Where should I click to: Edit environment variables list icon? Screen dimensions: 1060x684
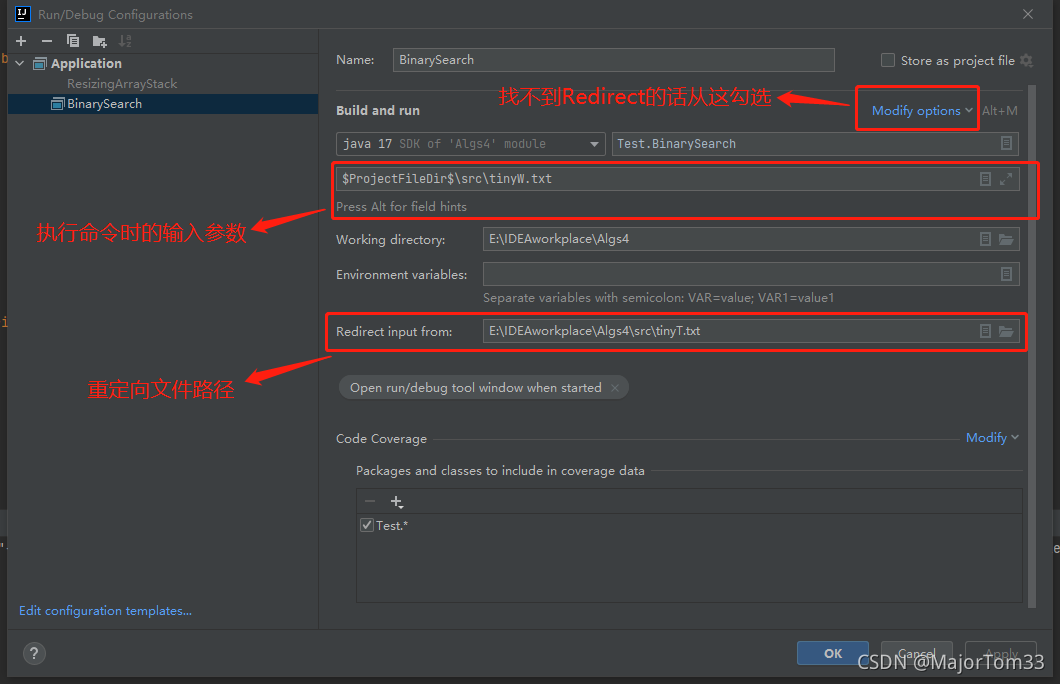click(x=1006, y=274)
